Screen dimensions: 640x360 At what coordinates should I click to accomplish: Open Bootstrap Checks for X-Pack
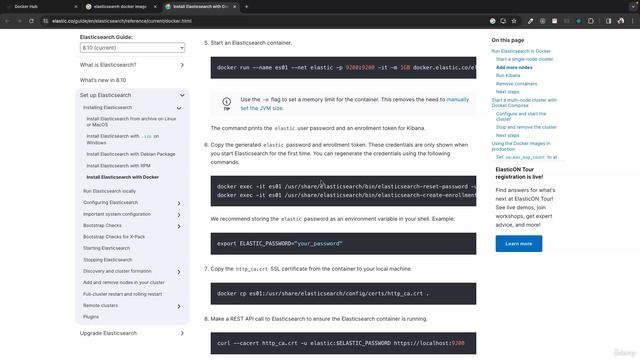tap(114, 237)
